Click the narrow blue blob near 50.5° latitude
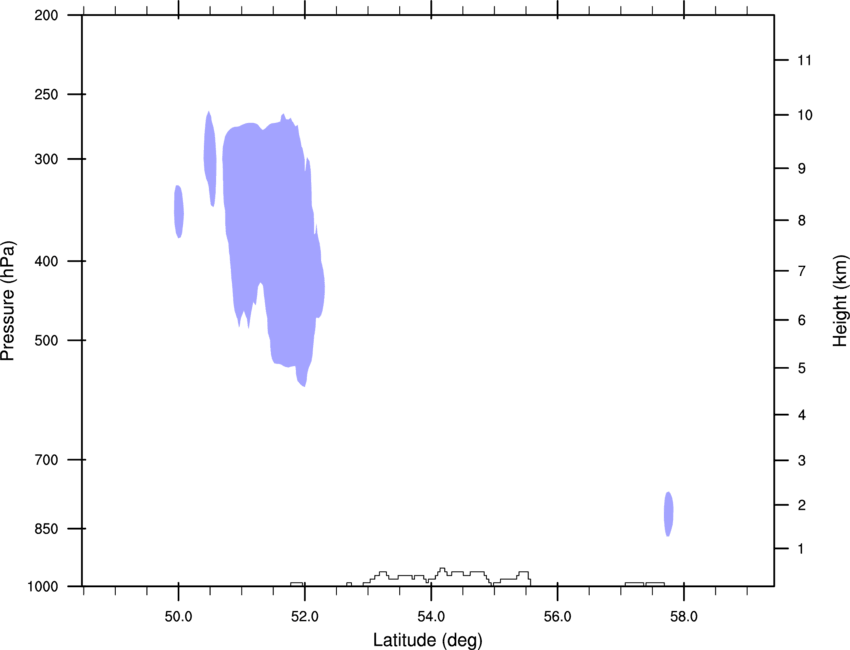Screen dimensions: 850x650 point(210,159)
